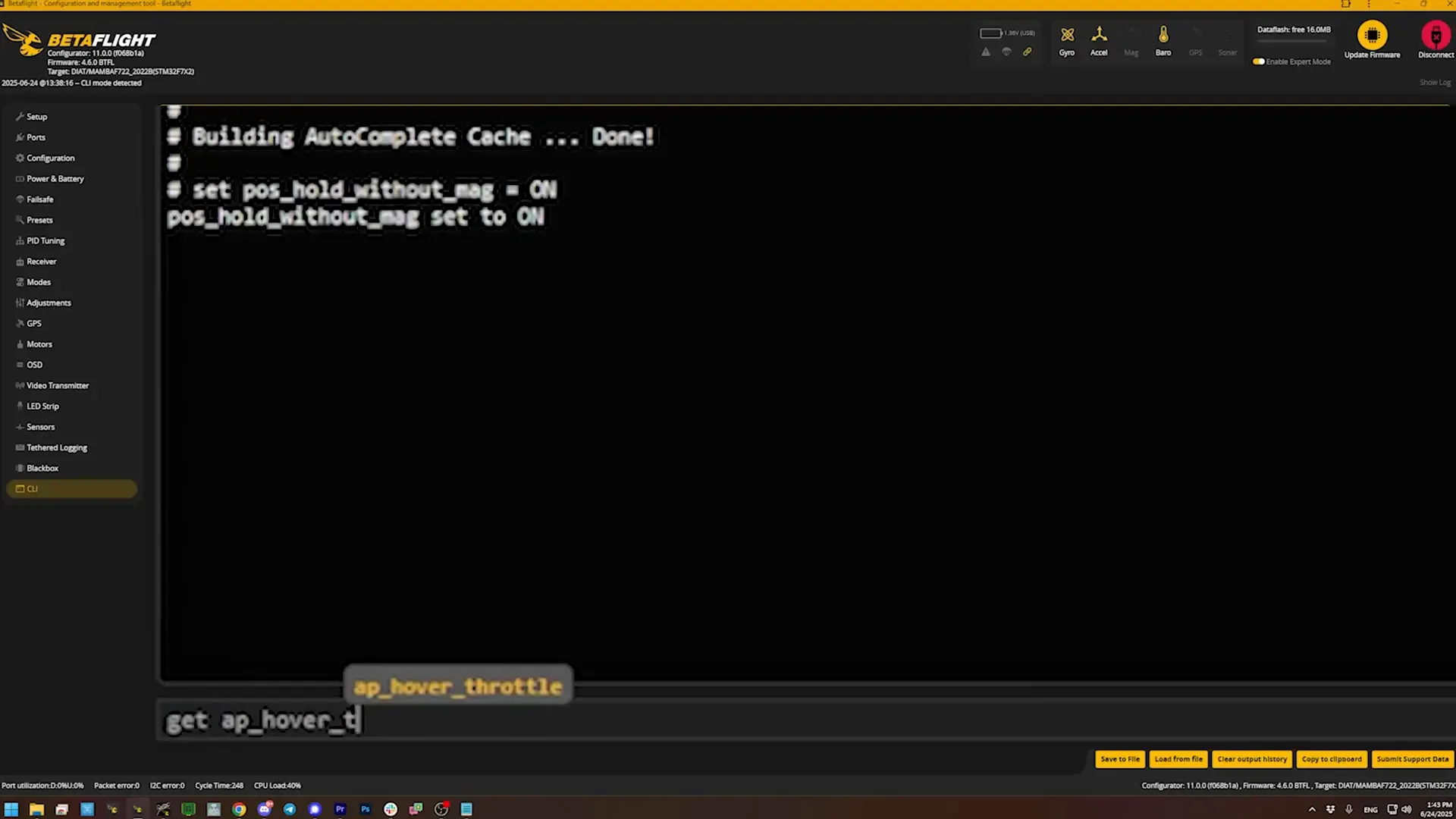Click the Show Log link

click(1435, 83)
